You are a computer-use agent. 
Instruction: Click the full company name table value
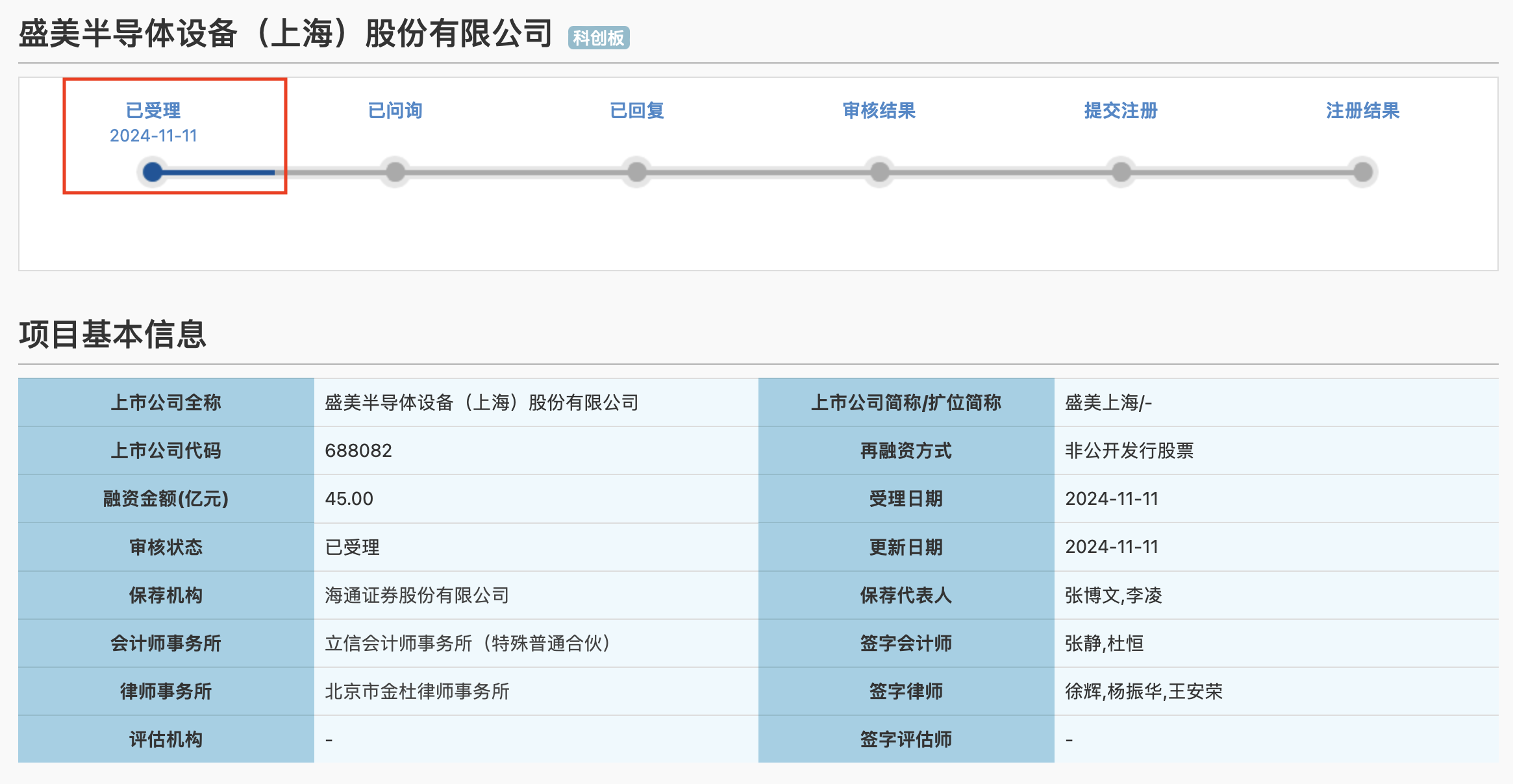pos(482,402)
